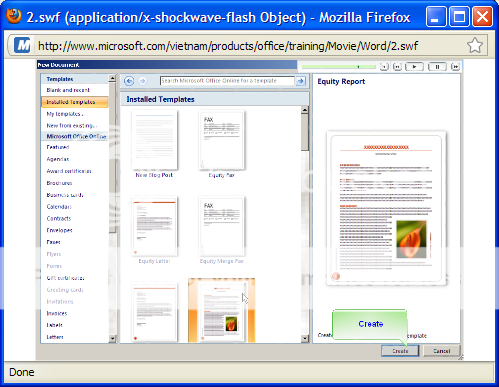
Task: Click the Installed Templates section heading
Action: click(160, 99)
